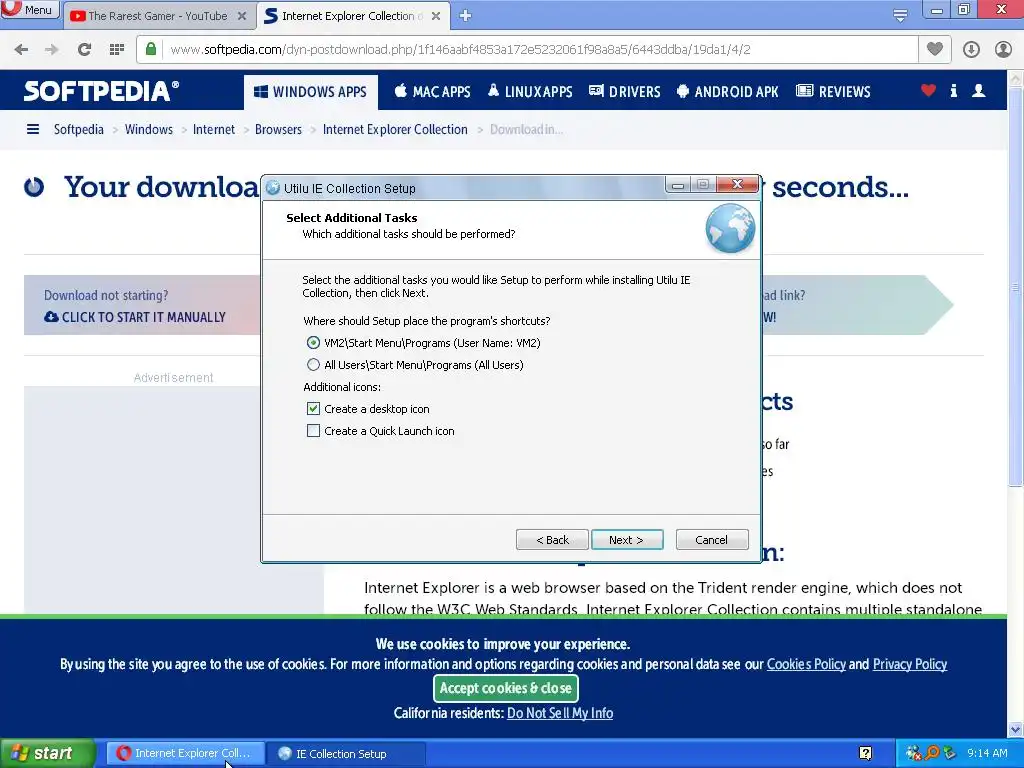The width and height of the screenshot is (1024, 768).
Task: Go to Browsers breadcrumb link
Action: [278, 129]
